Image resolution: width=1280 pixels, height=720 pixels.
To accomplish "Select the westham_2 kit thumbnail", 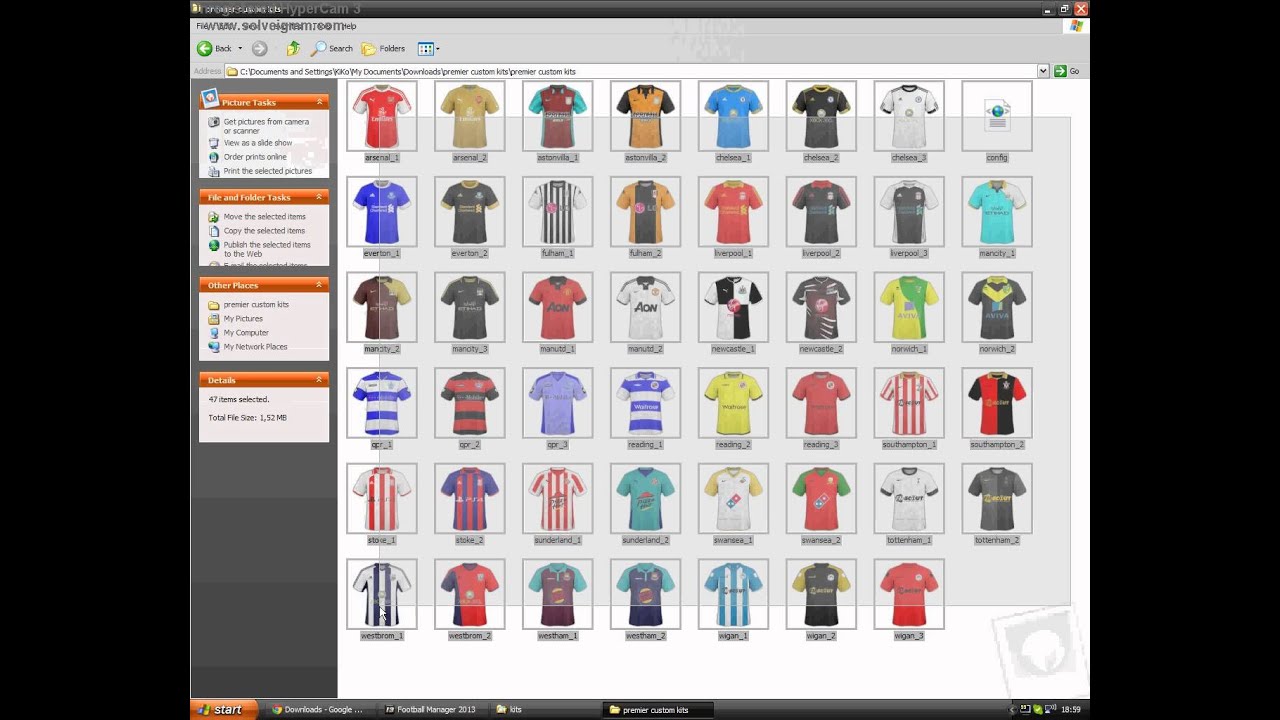I will point(645,595).
